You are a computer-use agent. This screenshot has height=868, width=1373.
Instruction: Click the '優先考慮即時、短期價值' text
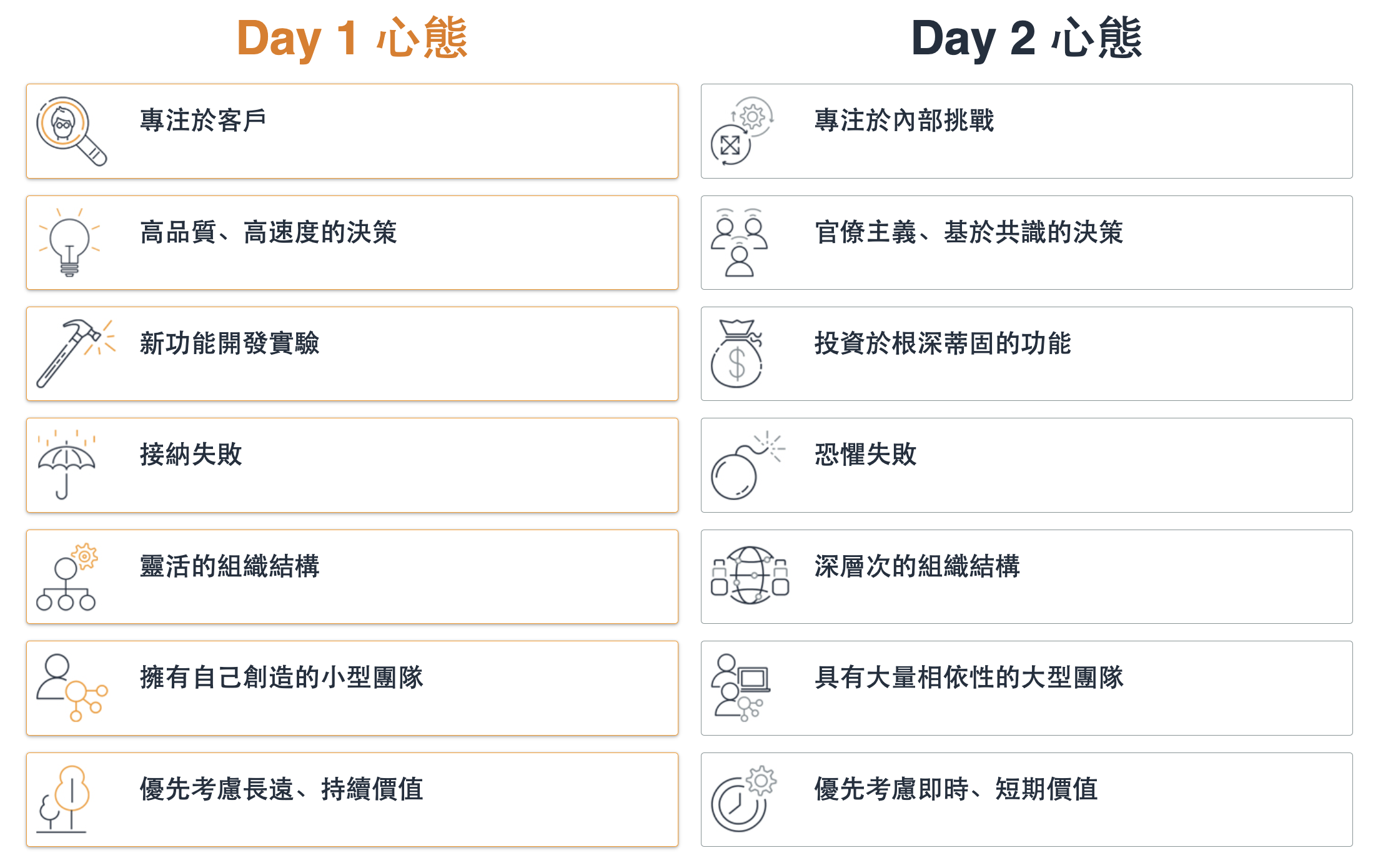[x=956, y=789]
